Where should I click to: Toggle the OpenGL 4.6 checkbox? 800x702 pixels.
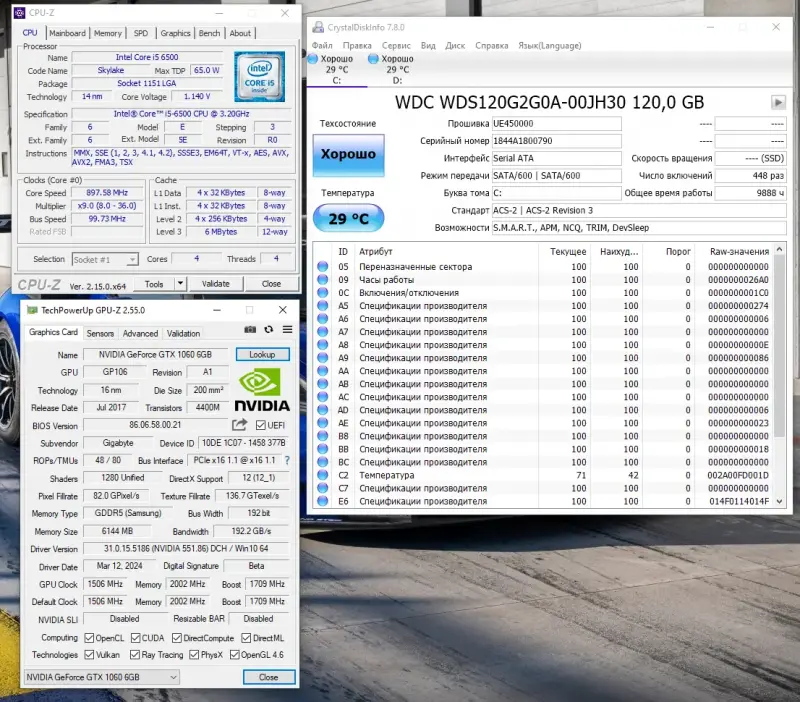tap(235, 655)
